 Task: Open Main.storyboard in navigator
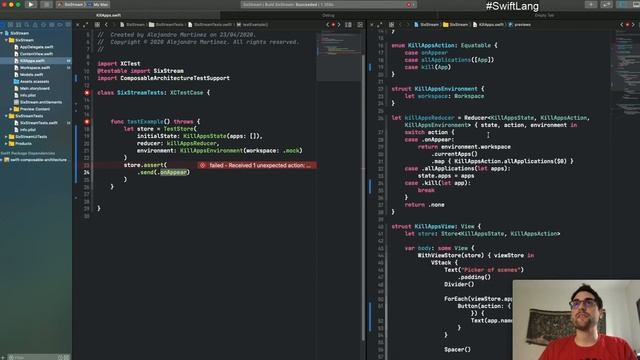[35, 89]
